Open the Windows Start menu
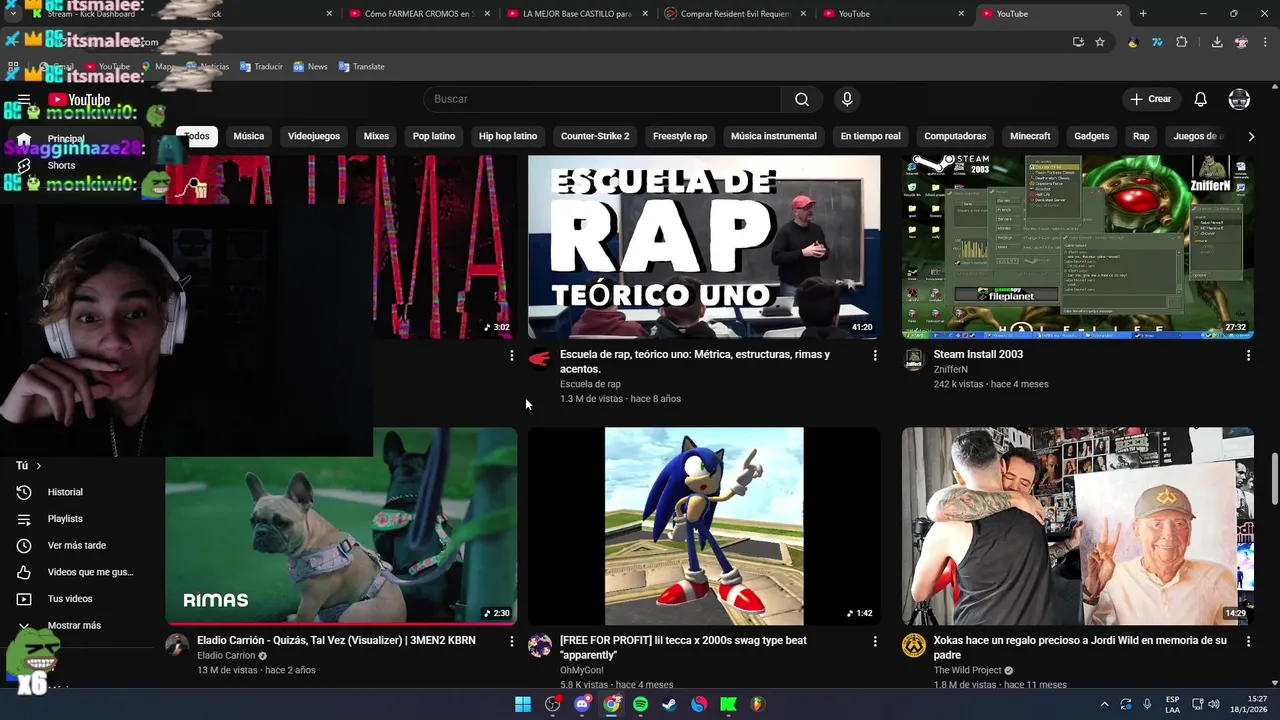1280x720 pixels. (523, 704)
